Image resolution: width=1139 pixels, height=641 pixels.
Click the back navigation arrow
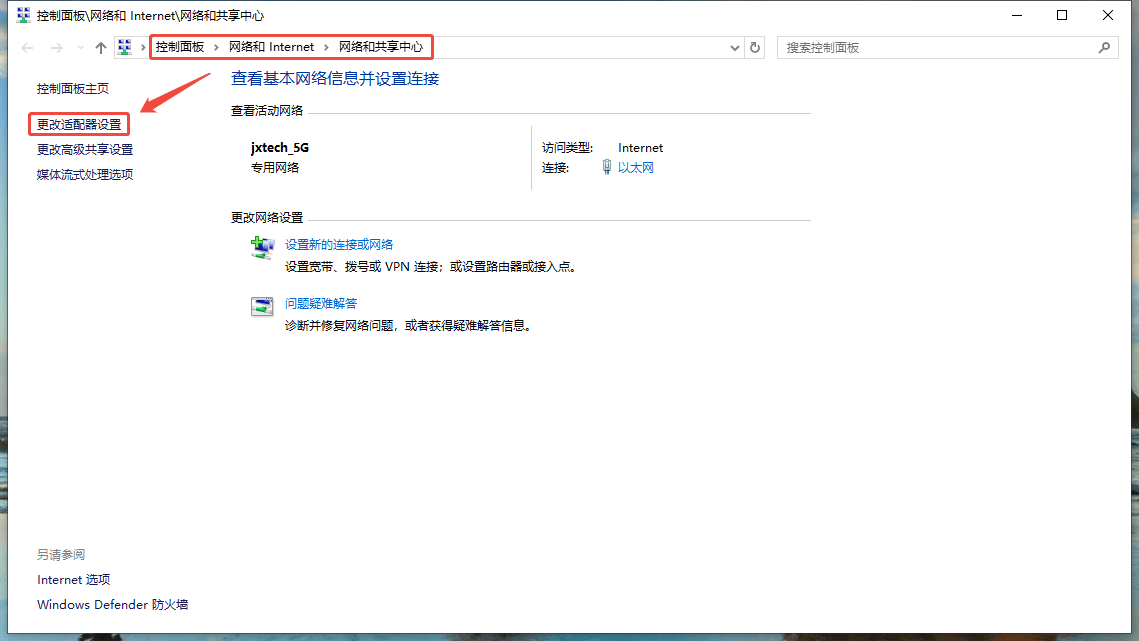tap(27, 47)
